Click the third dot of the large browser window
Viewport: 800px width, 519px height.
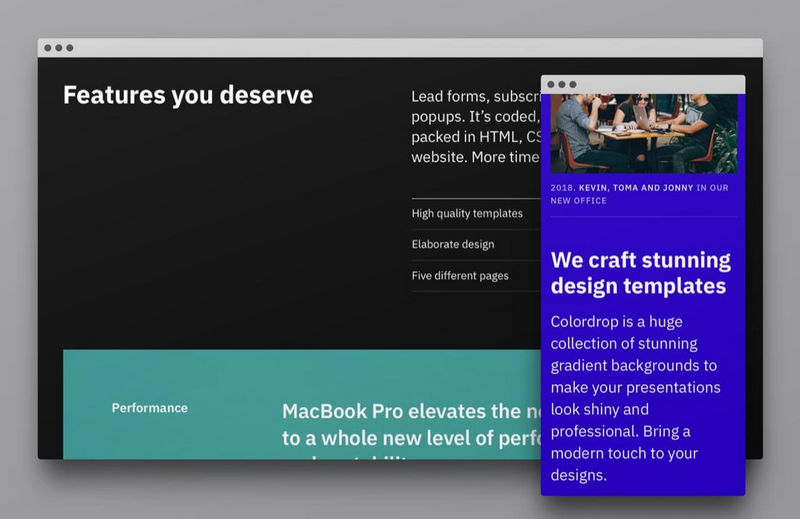coord(69,48)
